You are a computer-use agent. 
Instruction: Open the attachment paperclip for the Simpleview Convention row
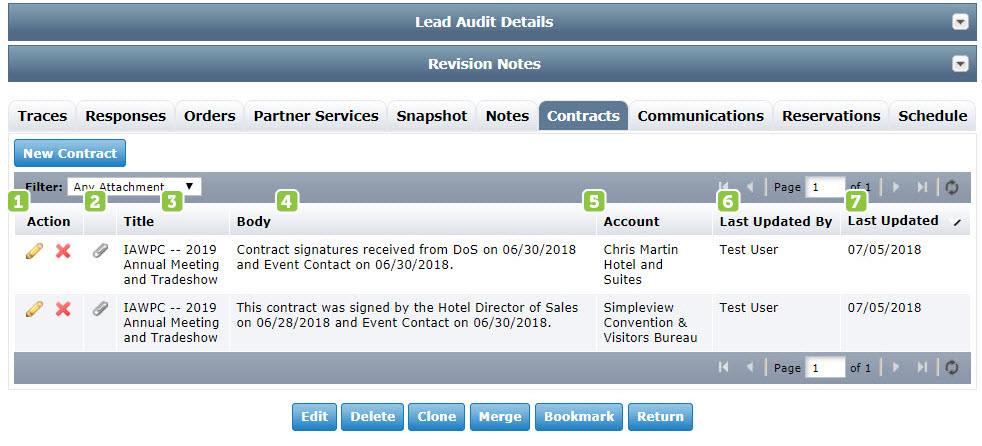(100, 309)
